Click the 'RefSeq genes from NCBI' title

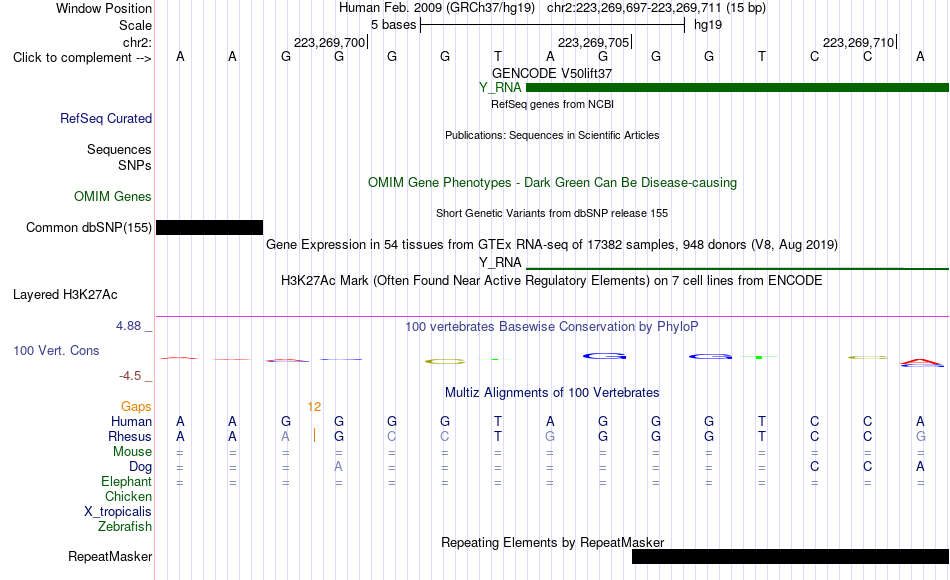click(x=552, y=104)
